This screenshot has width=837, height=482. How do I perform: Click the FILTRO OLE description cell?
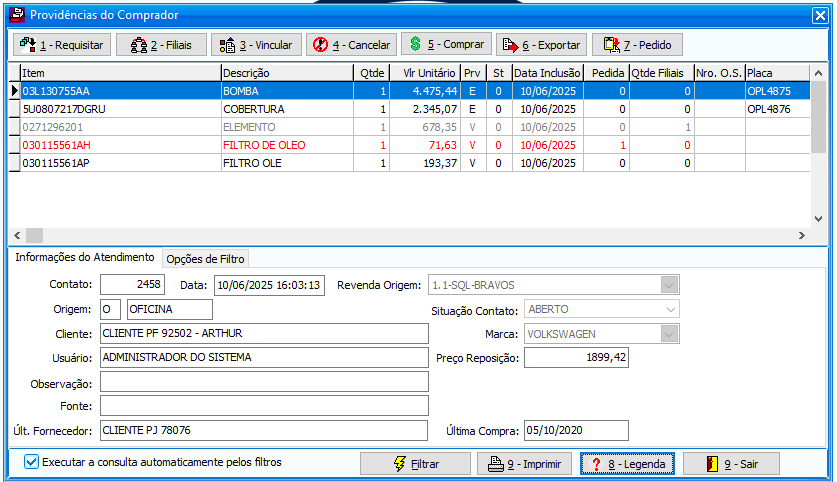click(287, 163)
